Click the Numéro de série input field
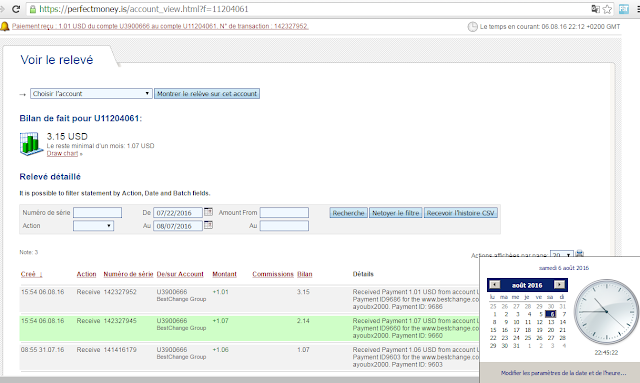640x383 pixels. [97, 213]
